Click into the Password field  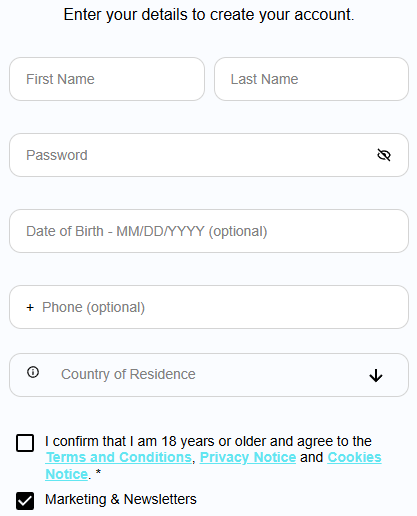(x=209, y=155)
